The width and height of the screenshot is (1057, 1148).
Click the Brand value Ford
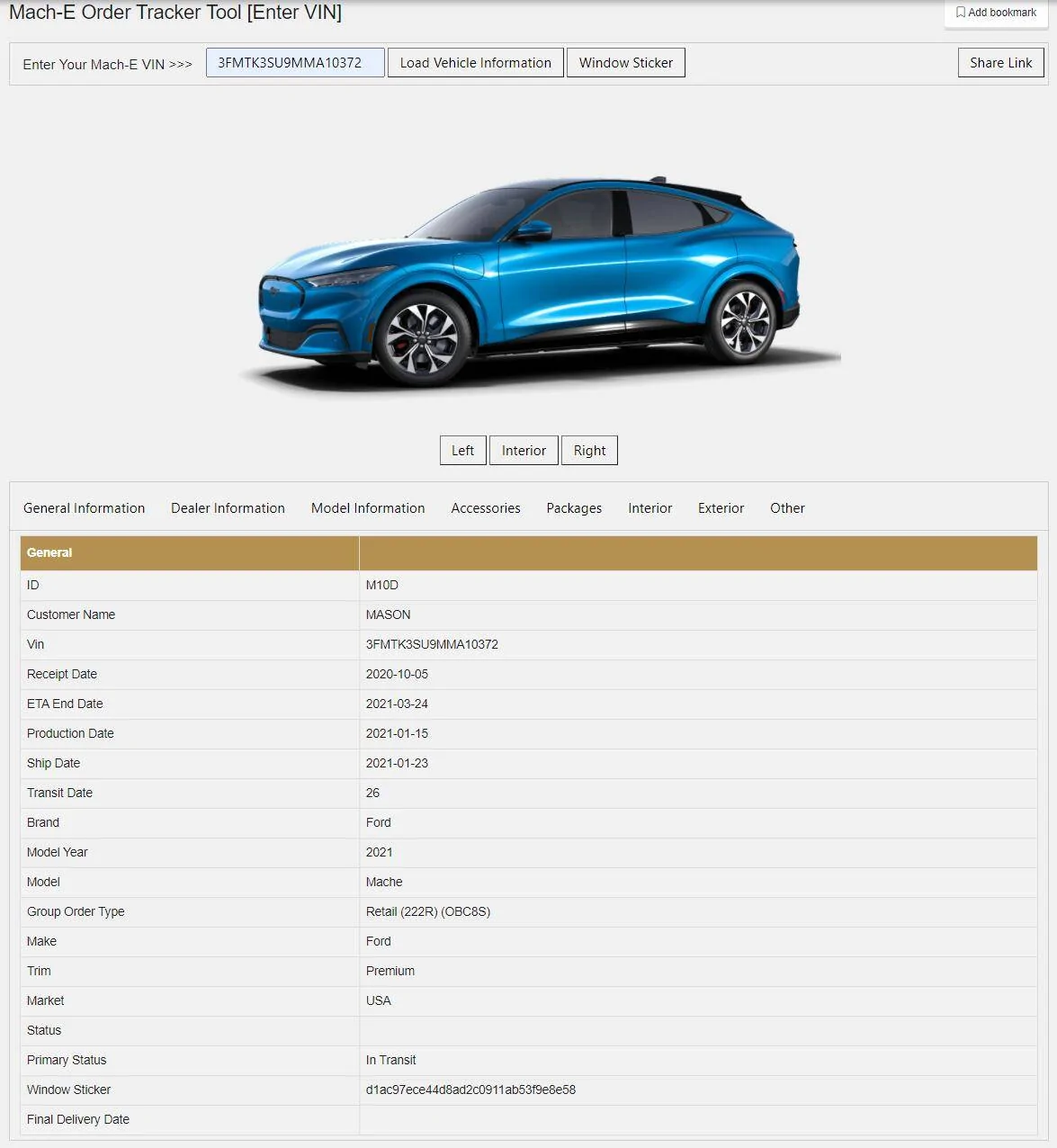coord(379,822)
